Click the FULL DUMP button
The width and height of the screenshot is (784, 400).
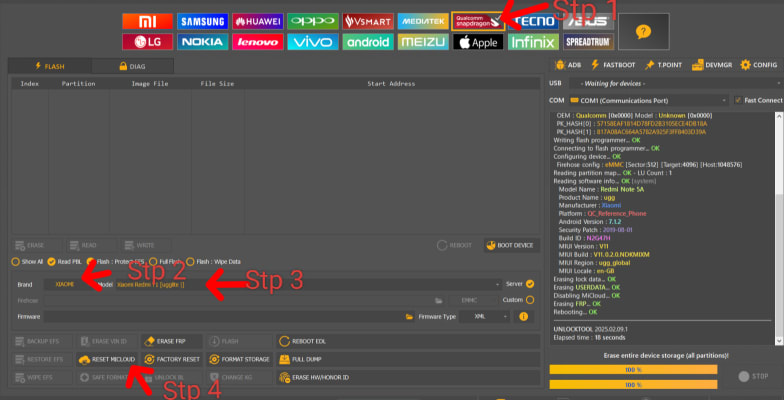(408, 360)
